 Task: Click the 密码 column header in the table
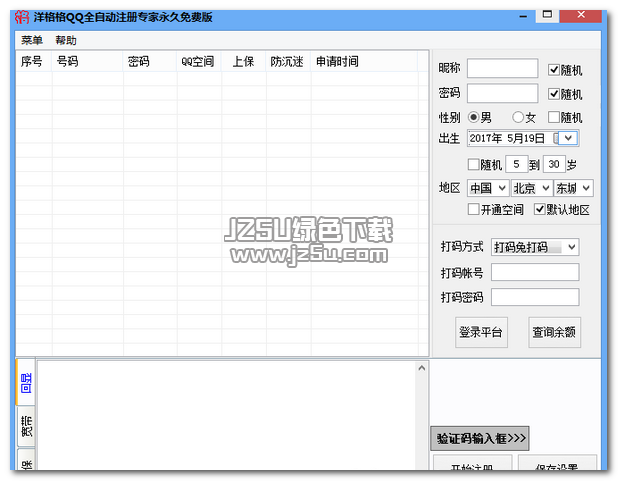point(150,62)
